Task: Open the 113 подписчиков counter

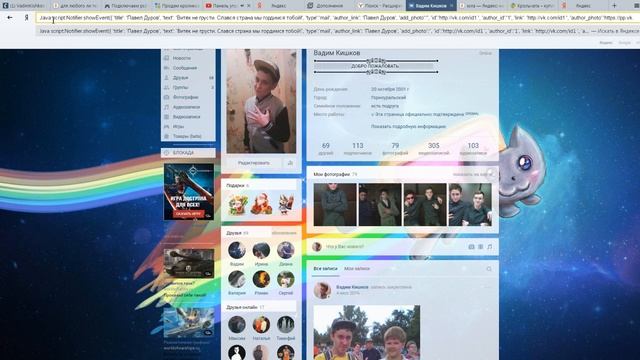Action: tap(358, 149)
